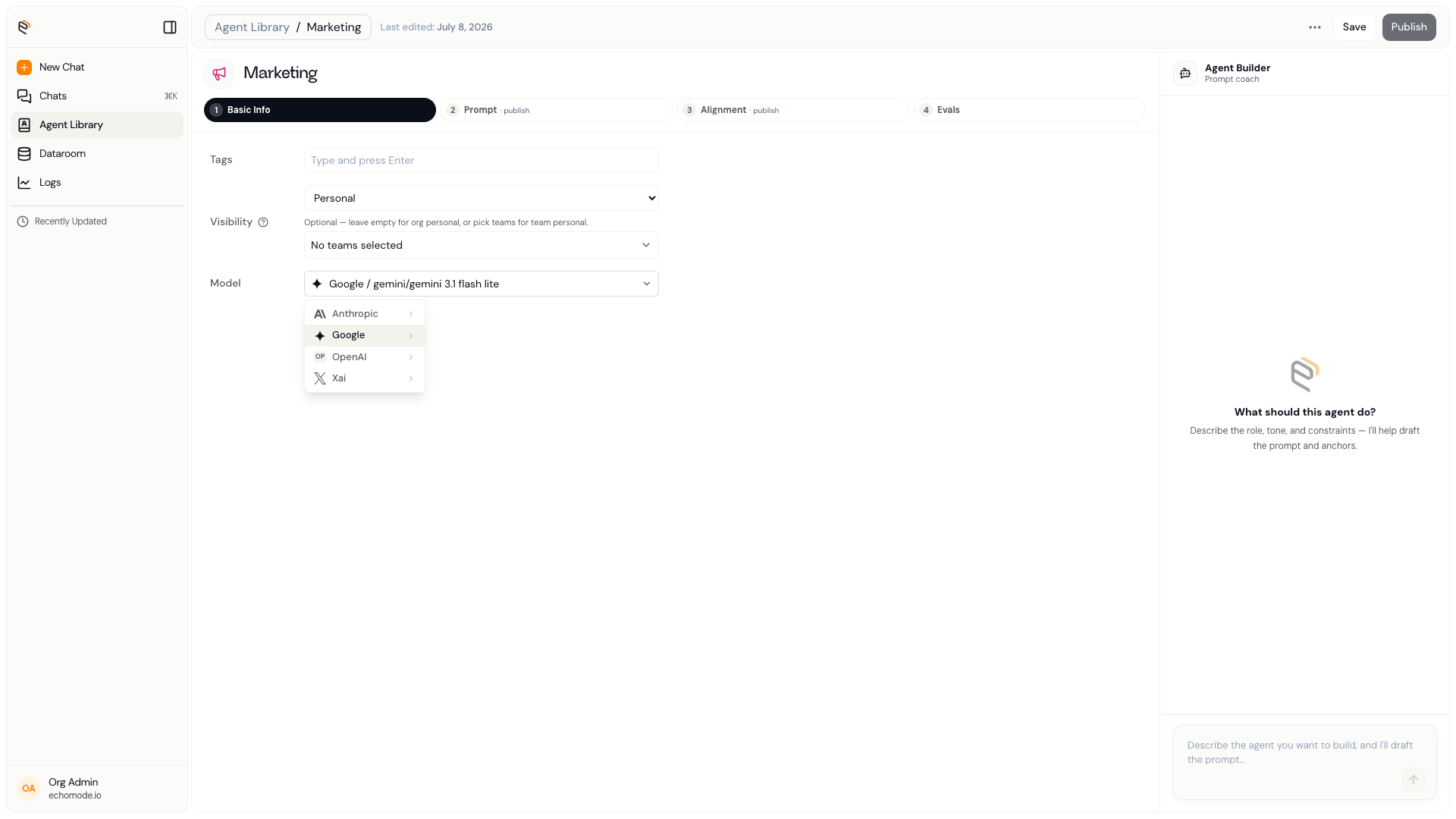1456x819 pixels.
Task: Click the OpenAI OP badge icon
Action: point(320,357)
